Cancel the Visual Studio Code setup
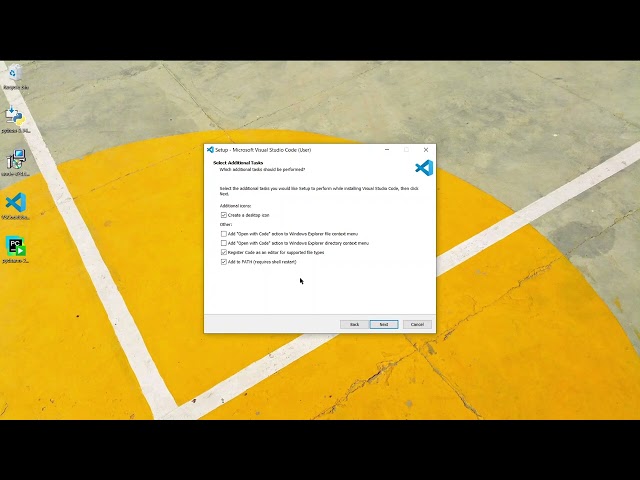Viewport: 640px width, 480px height. point(417,324)
